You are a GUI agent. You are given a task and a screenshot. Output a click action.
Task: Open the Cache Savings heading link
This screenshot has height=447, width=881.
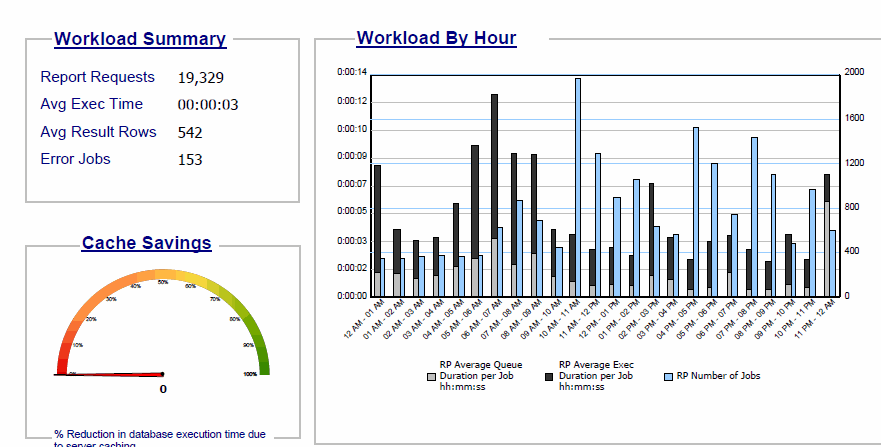[x=146, y=243]
